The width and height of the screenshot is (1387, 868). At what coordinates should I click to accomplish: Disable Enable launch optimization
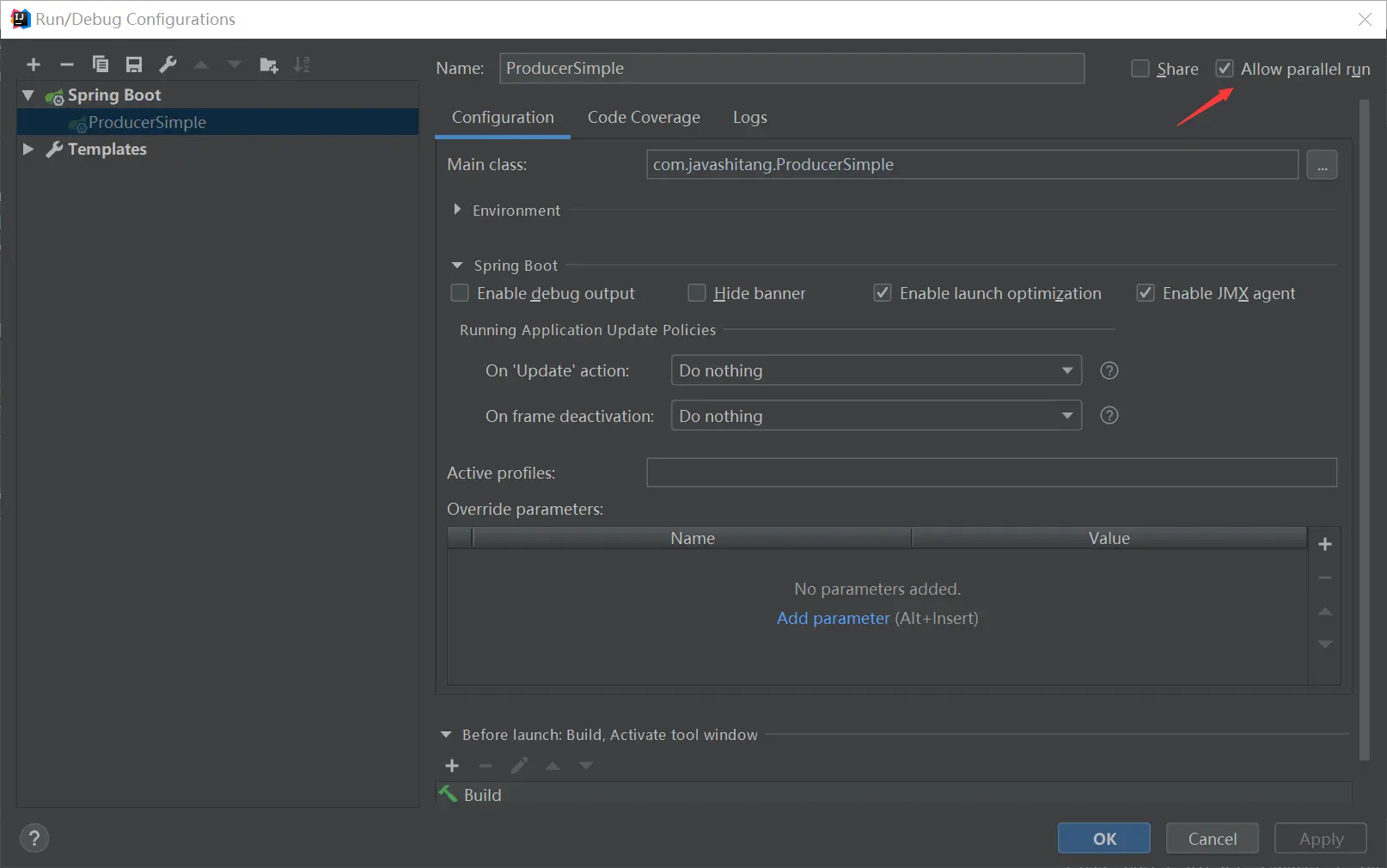(x=883, y=293)
